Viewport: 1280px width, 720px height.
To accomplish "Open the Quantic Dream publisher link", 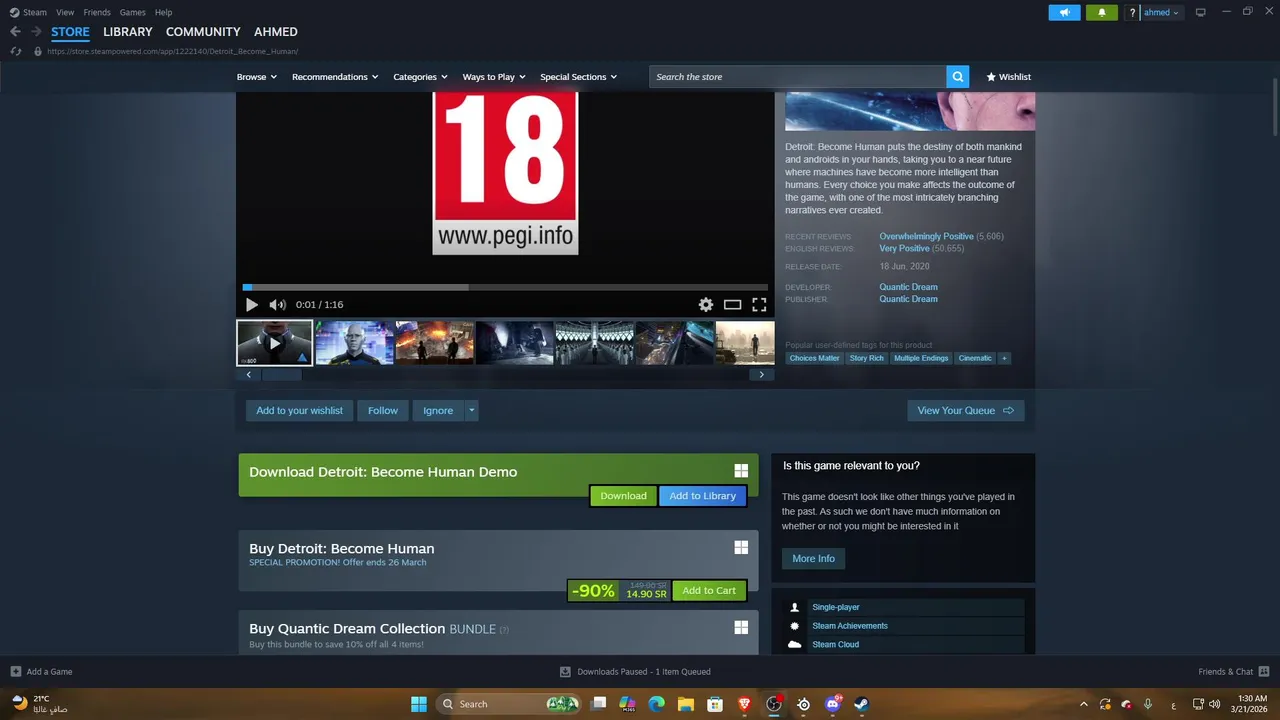I will (908, 300).
